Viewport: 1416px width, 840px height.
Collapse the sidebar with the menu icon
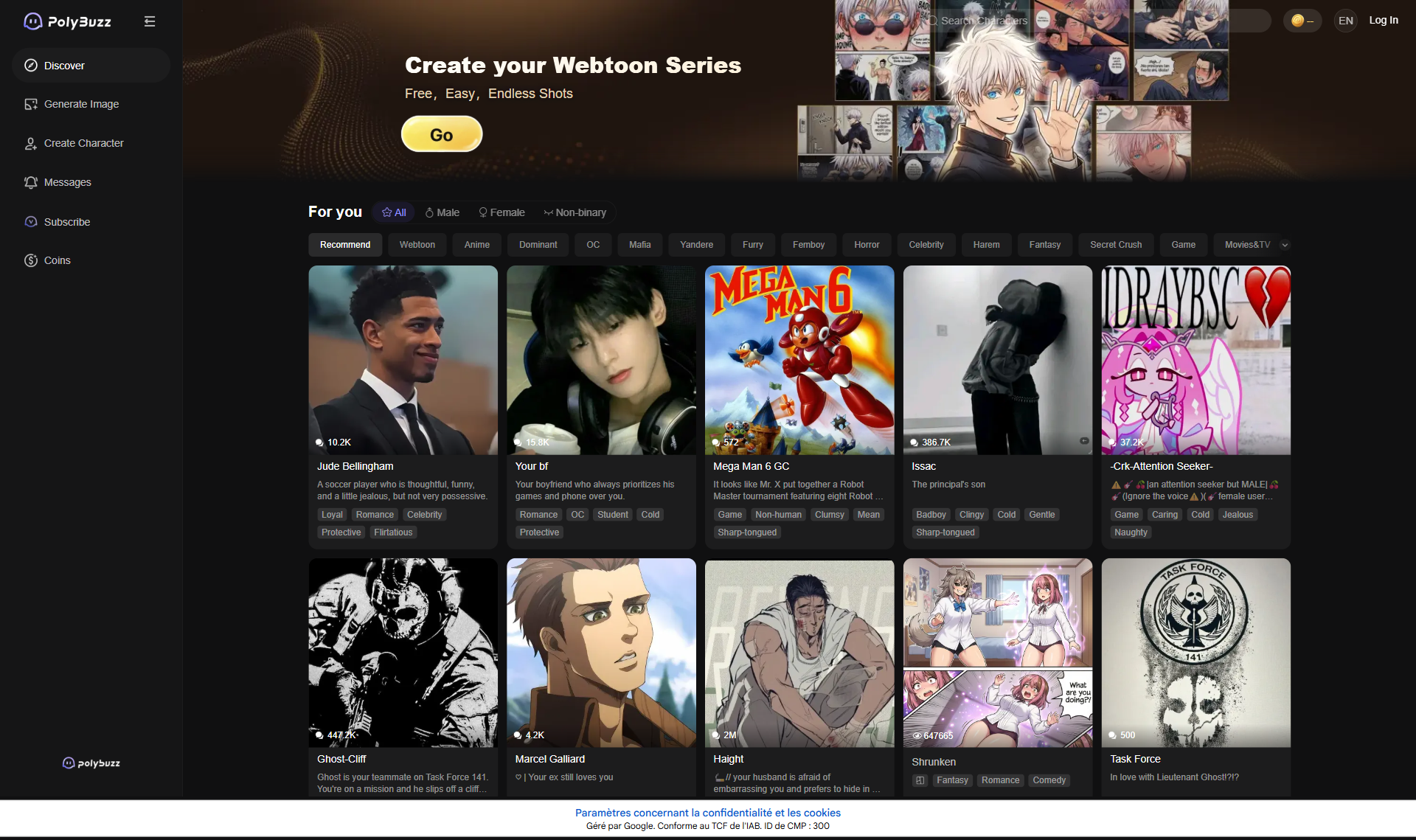[150, 21]
